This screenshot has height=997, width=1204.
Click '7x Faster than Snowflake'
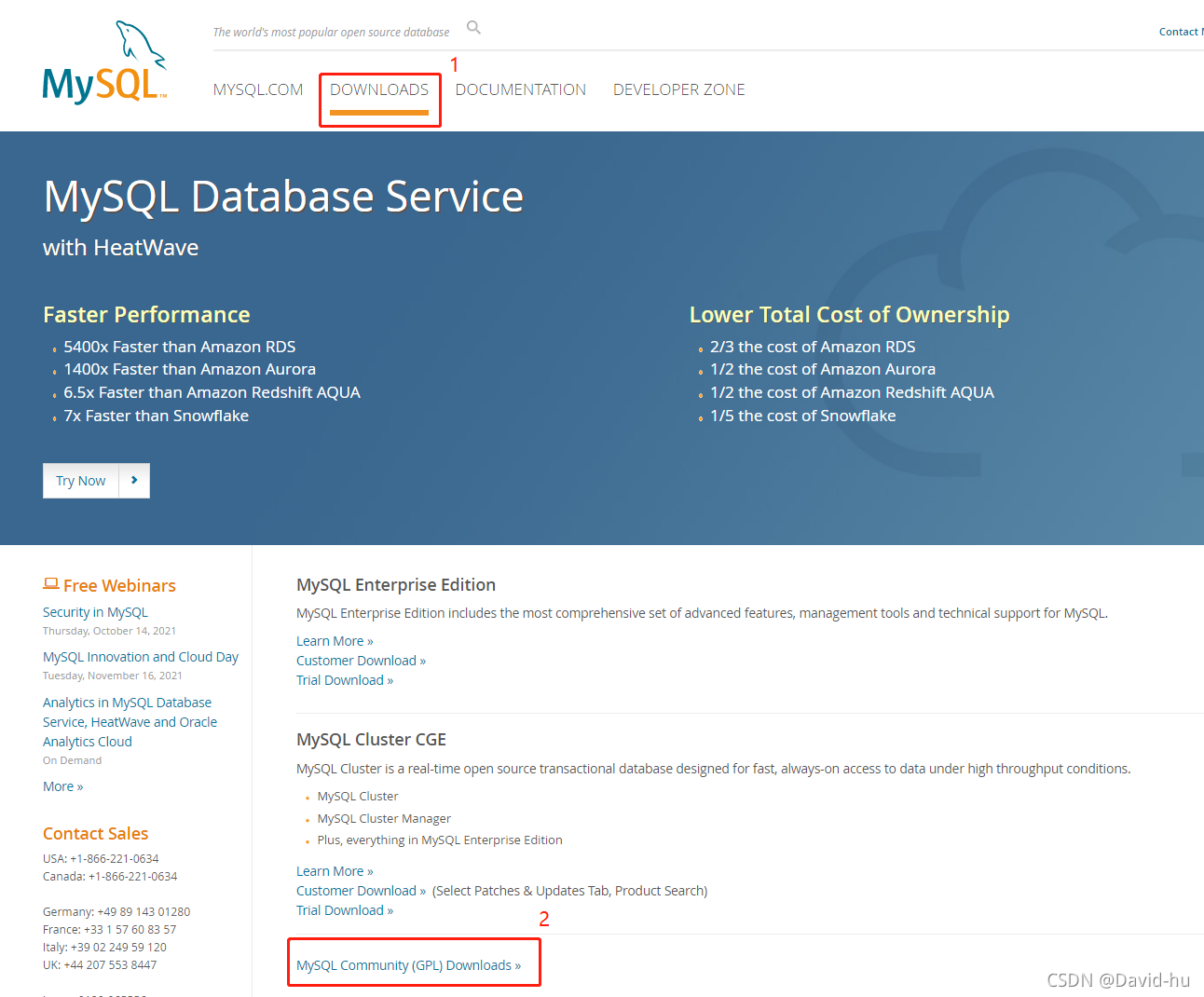[x=157, y=416]
